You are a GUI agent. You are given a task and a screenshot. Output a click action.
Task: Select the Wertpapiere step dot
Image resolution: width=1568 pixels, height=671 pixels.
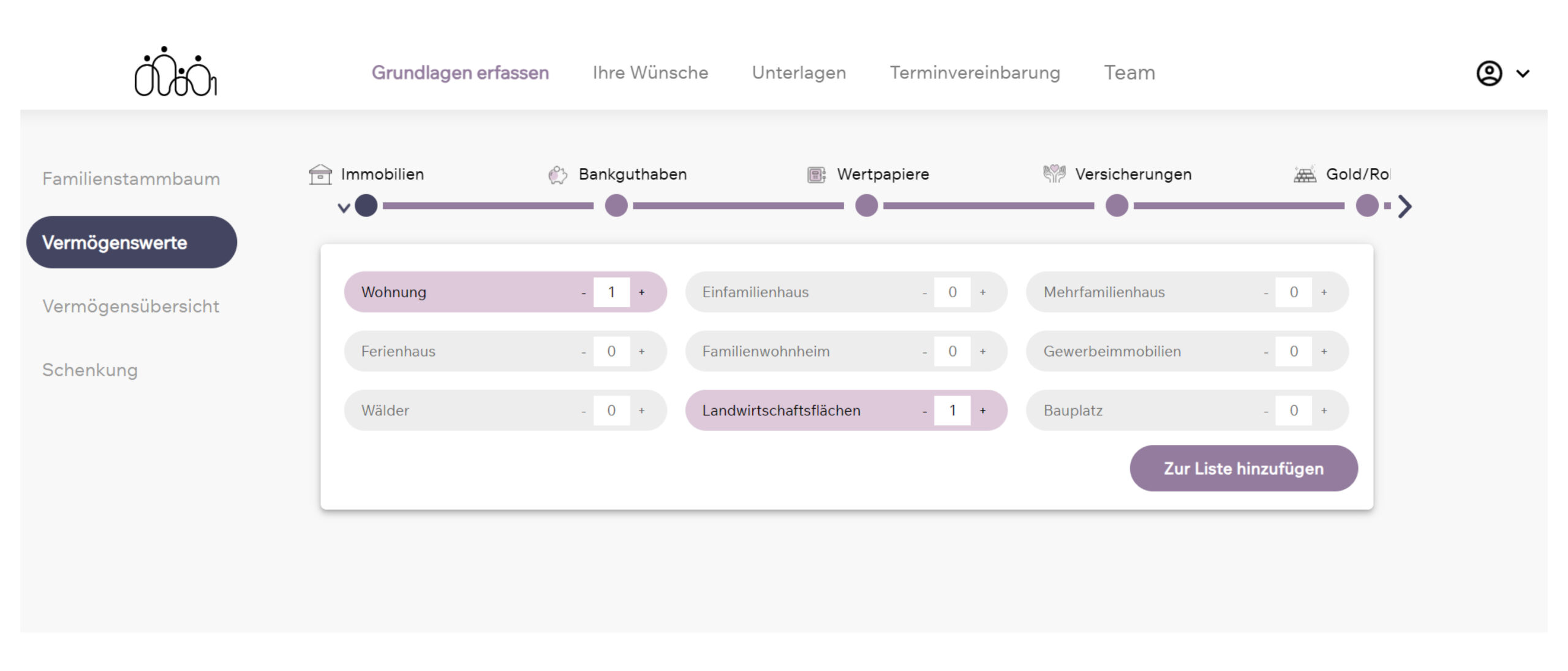866,206
